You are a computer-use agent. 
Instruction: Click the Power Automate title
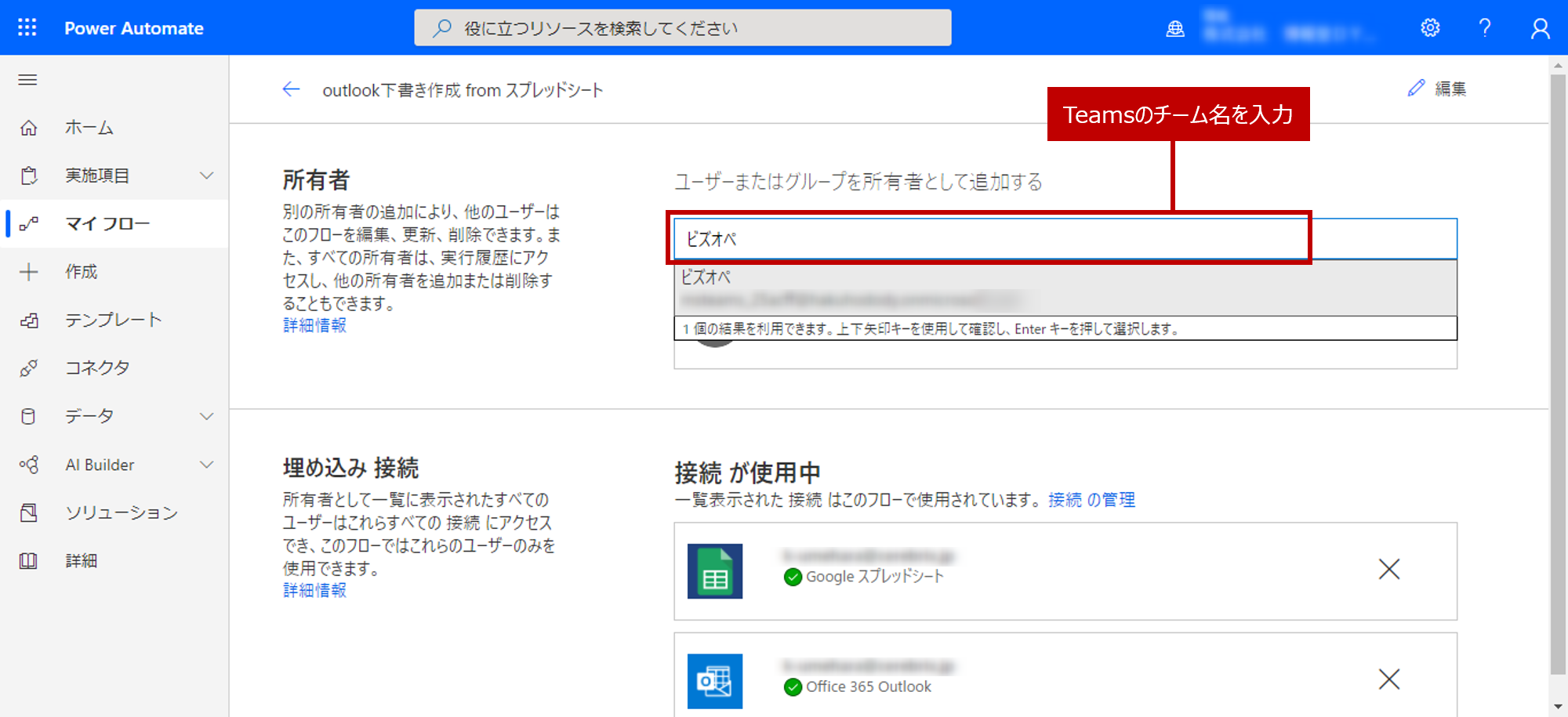pos(134,28)
